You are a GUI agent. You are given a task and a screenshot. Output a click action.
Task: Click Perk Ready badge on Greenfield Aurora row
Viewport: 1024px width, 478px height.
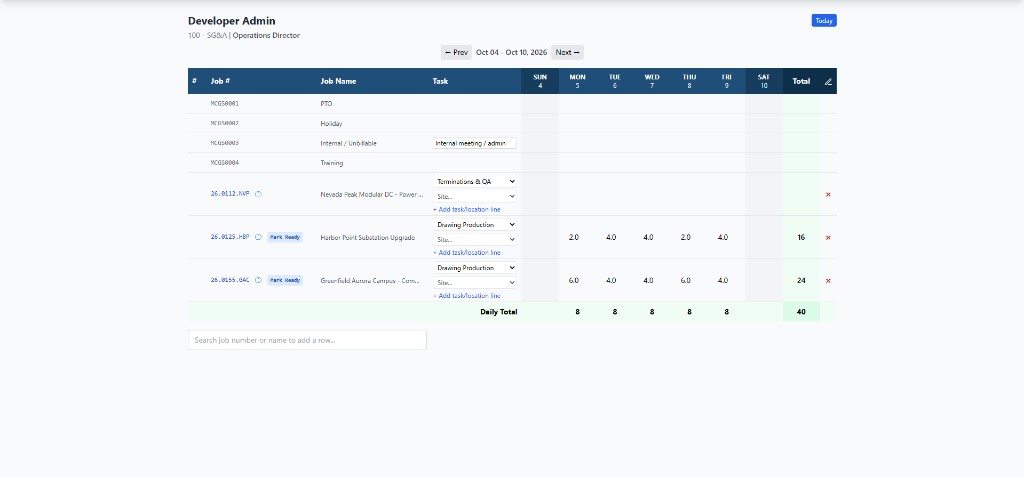click(285, 280)
